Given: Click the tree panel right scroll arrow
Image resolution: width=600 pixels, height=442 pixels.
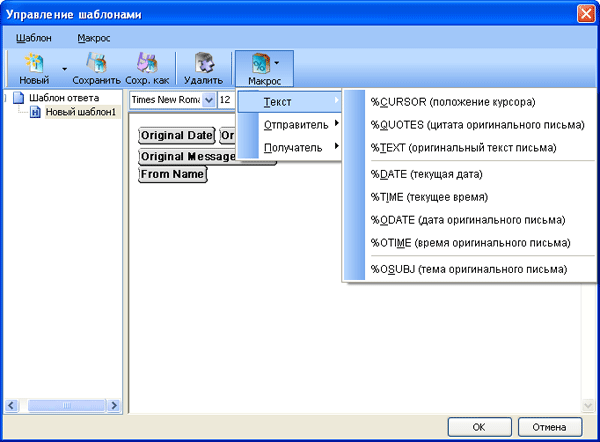Looking at the screenshot, I should tap(114, 405).
